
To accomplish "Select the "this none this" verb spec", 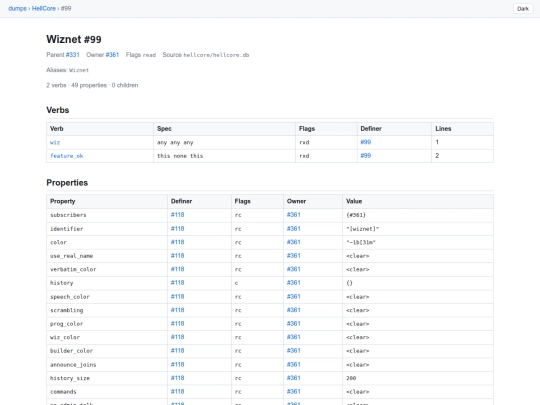I will click(x=180, y=156).
